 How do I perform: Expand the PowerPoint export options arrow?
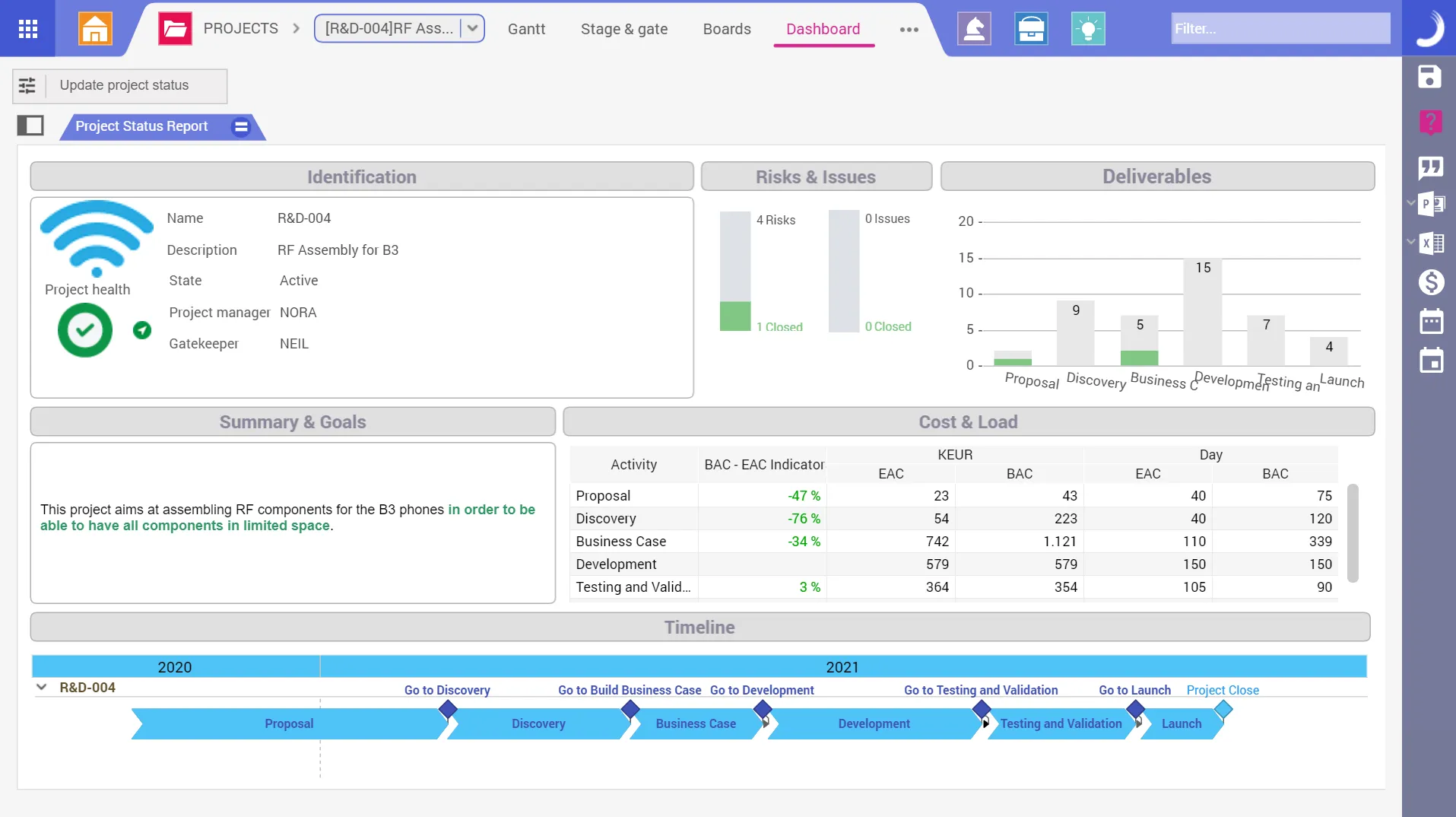click(1411, 203)
